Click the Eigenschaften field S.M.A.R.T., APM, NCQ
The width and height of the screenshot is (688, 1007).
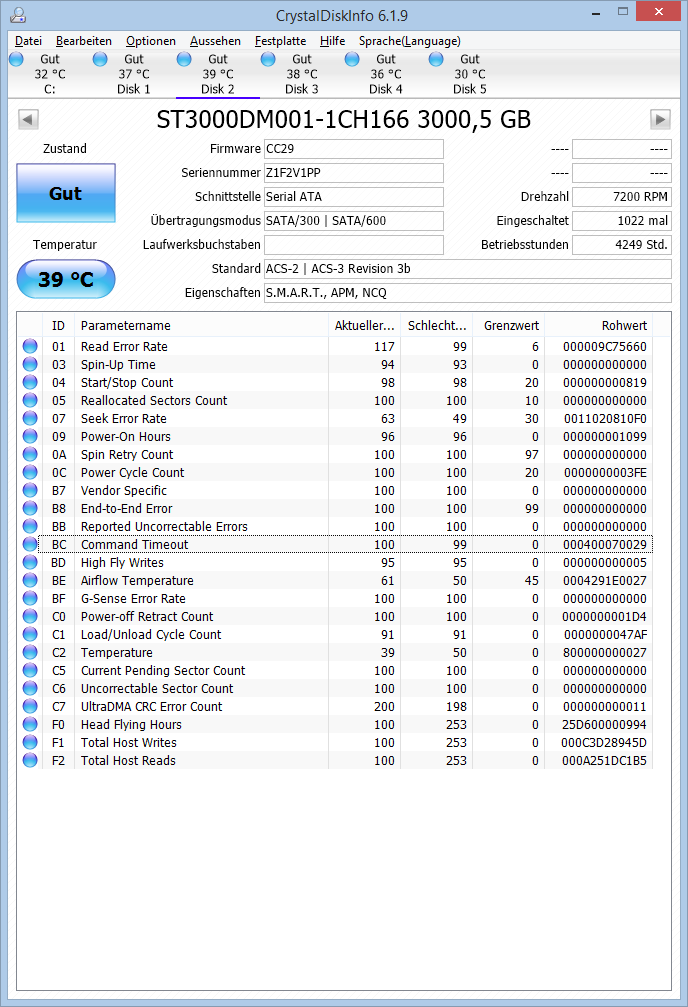point(468,293)
